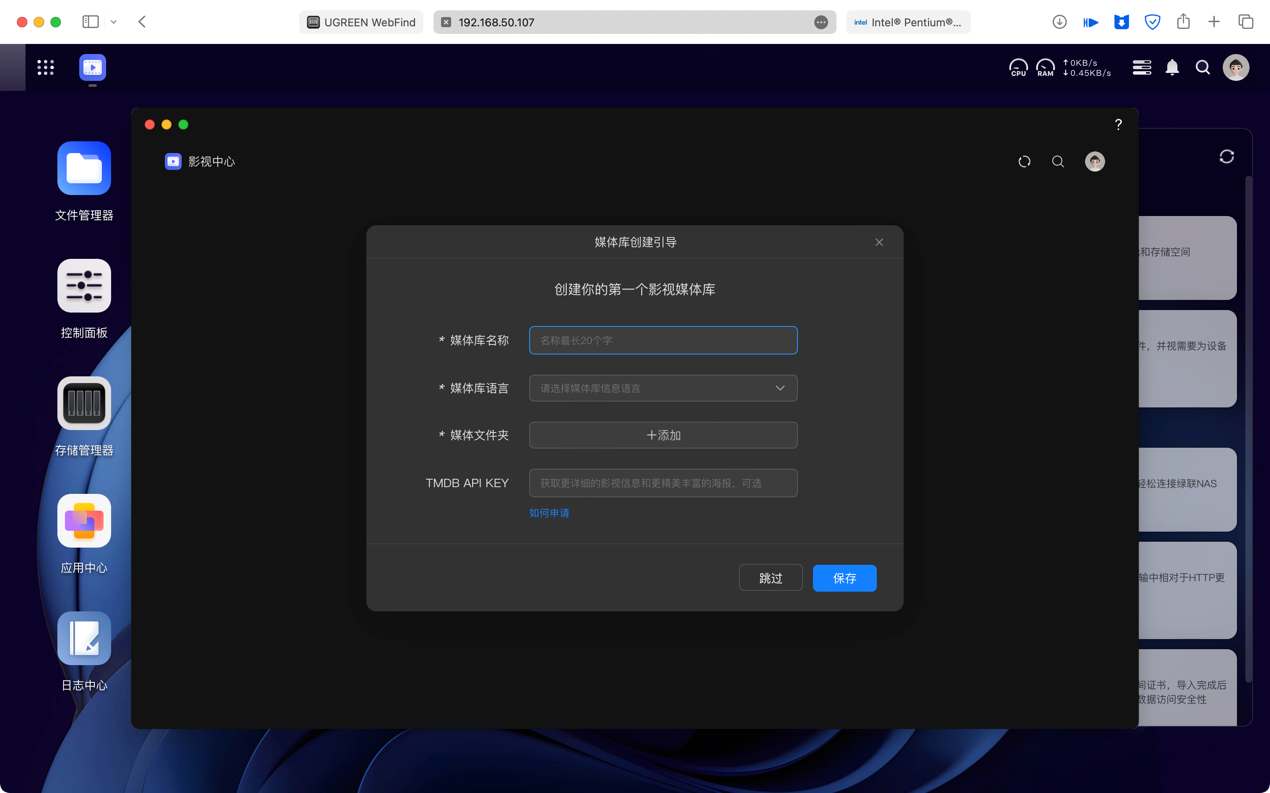
Task: Open the 控制面板 desktop icon
Action: (84, 287)
